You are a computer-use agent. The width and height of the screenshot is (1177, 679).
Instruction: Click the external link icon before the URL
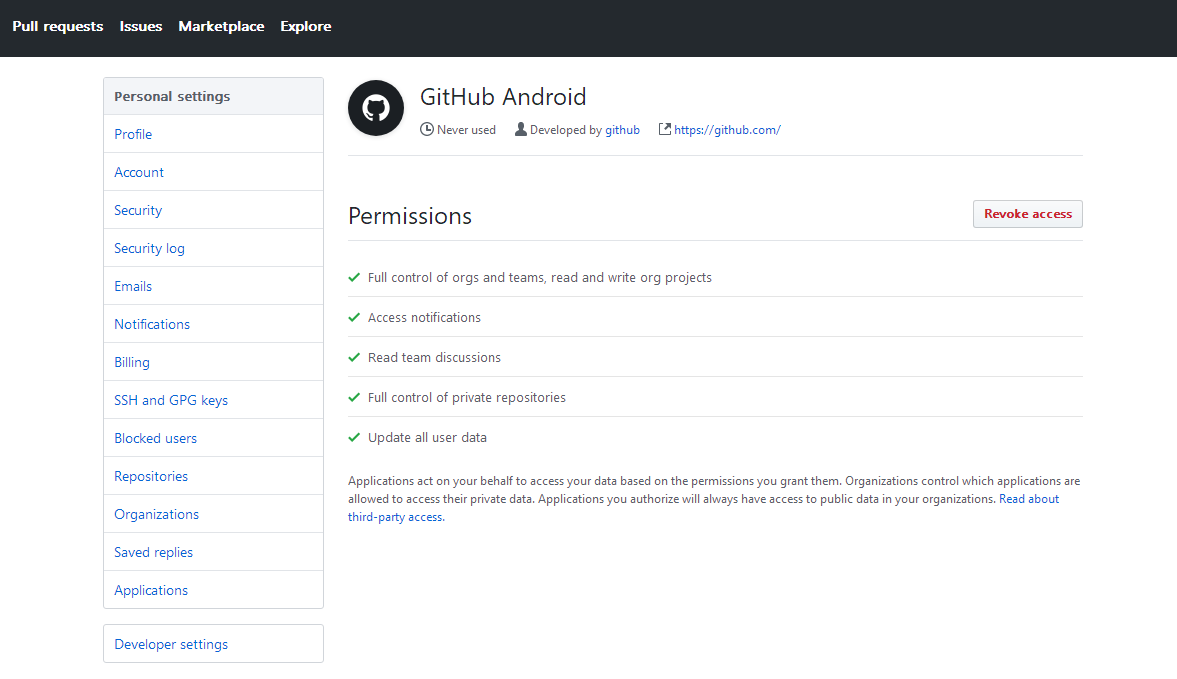click(x=664, y=130)
